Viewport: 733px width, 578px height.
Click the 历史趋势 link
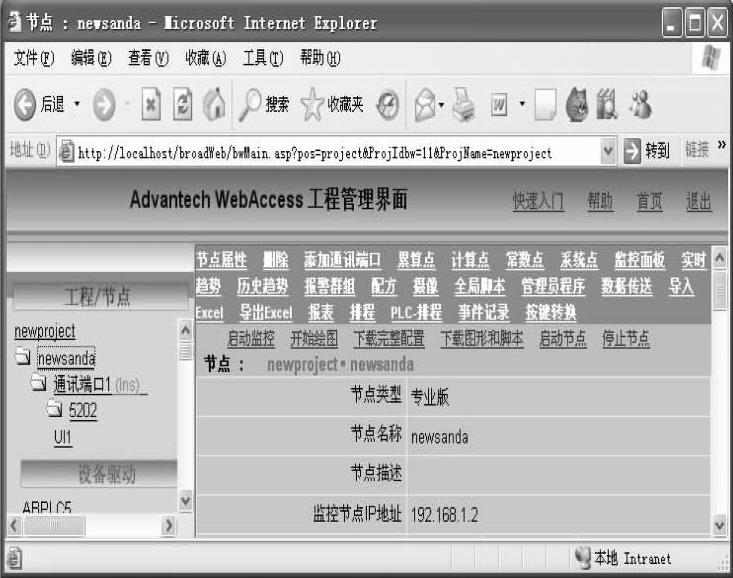(263, 286)
